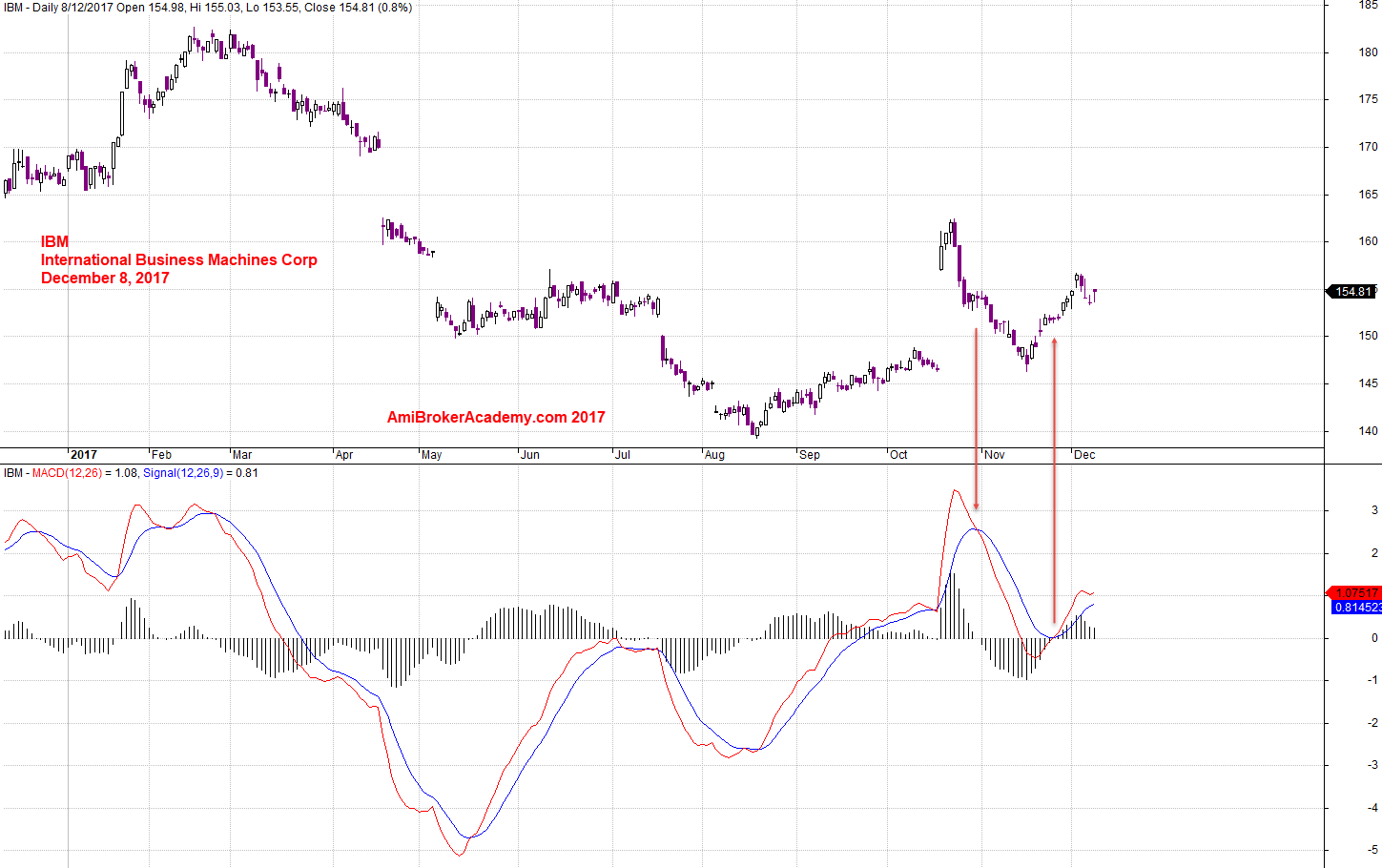Click the 165 price axis label
Image resolution: width=1382 pixels, height=868 pixels.
point(1368,195)
